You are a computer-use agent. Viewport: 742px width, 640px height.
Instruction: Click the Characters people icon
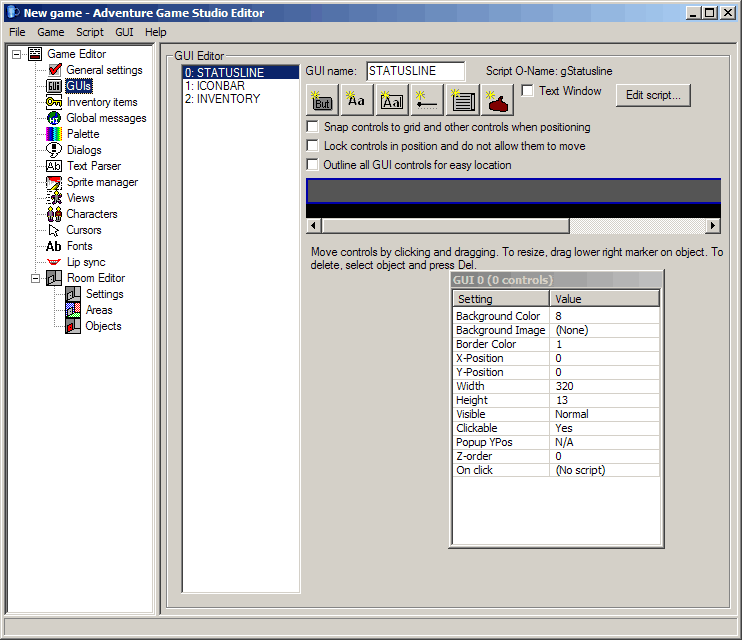(x=54, y=214)
